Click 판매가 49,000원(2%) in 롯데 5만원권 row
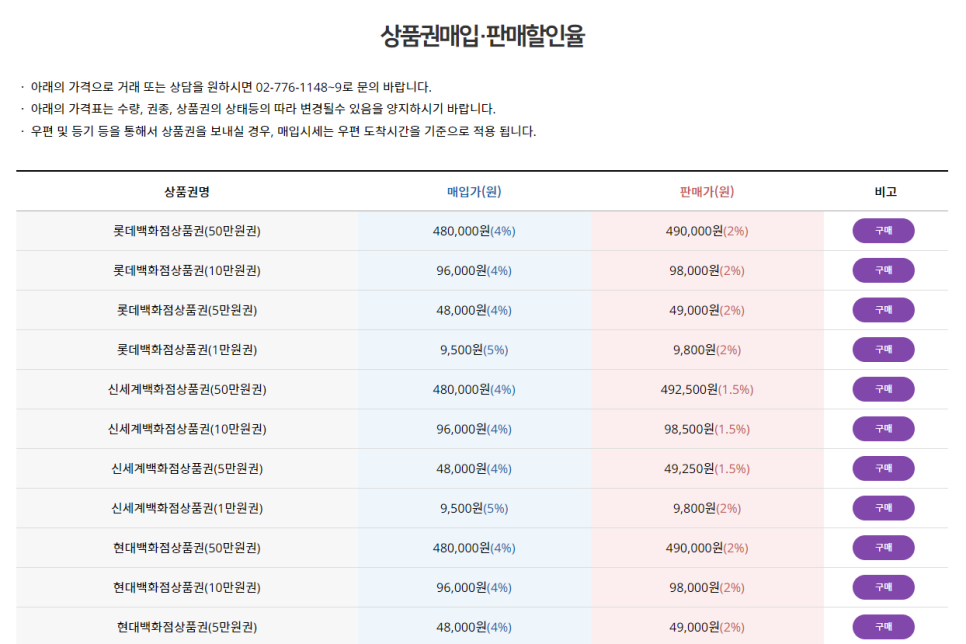966x644 pixels. pyautogui.click(x=707, y=310)
